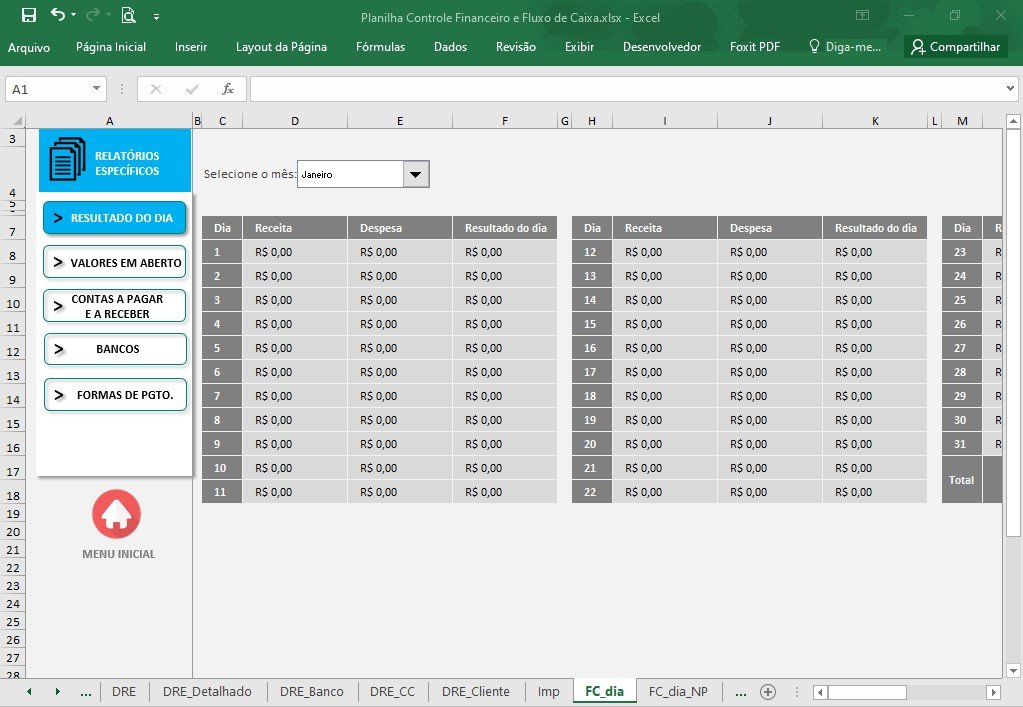Click the VALORES EM ABERTO button
The image size is (1023, 707).
(115, 262)
